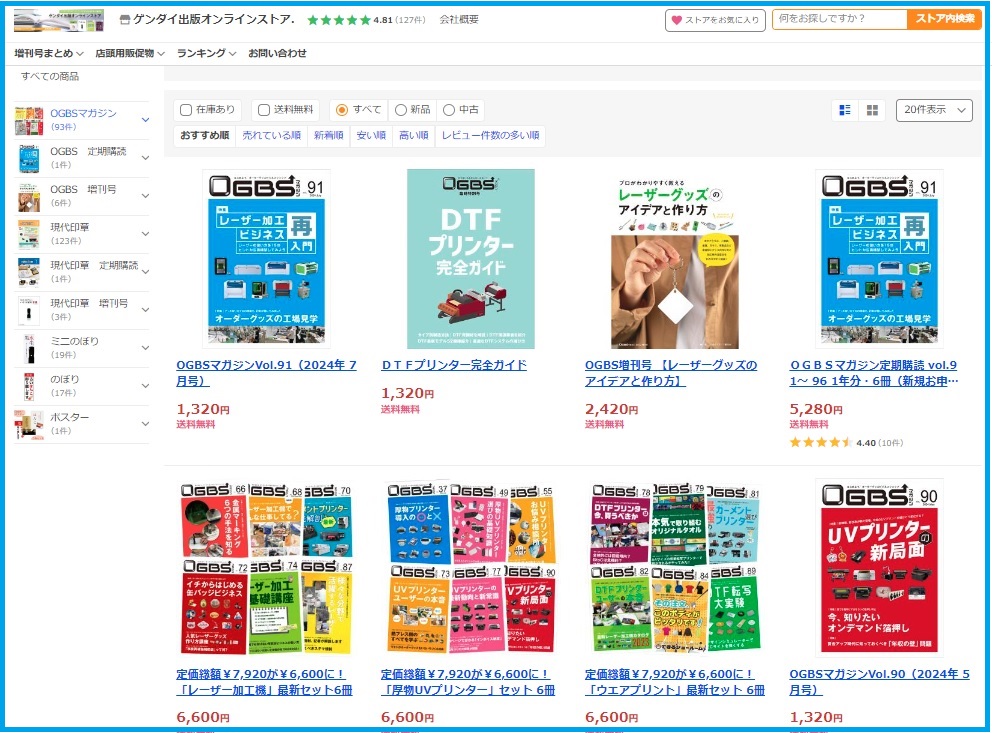Open the レーザー加工機 6冊セット thumbnail

(x=266, y=568)
